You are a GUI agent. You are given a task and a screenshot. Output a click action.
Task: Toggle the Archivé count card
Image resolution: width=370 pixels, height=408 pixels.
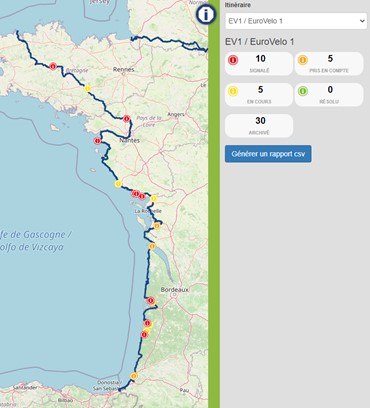pyautogui.click(x=259, y=126)
